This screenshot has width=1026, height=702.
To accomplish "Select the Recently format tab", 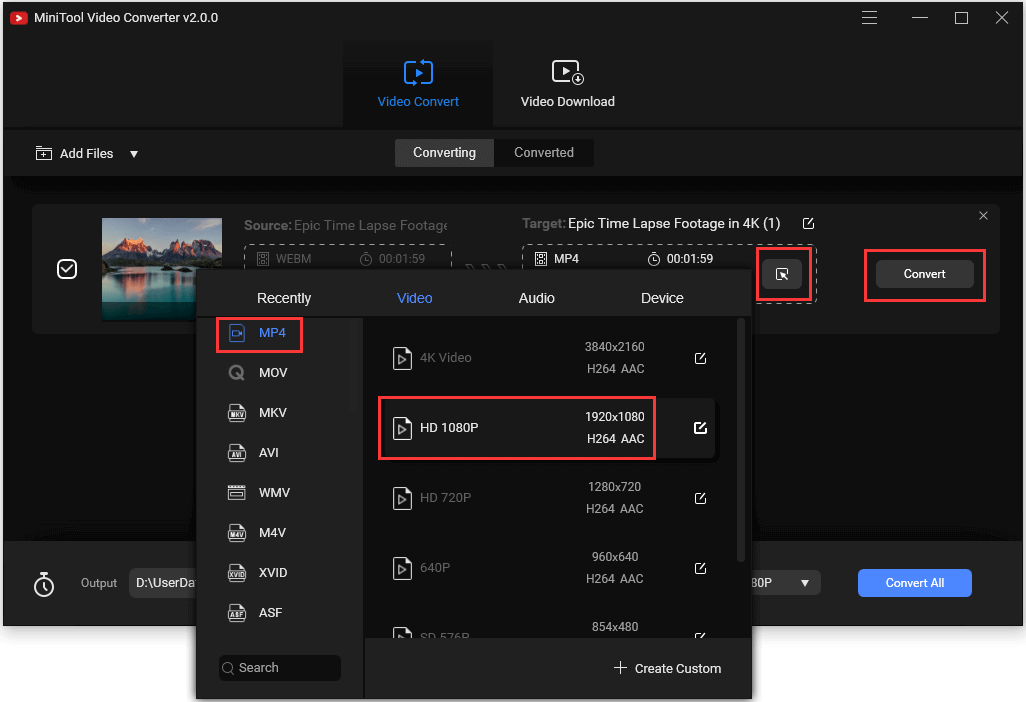I will [x=284, y=298].
